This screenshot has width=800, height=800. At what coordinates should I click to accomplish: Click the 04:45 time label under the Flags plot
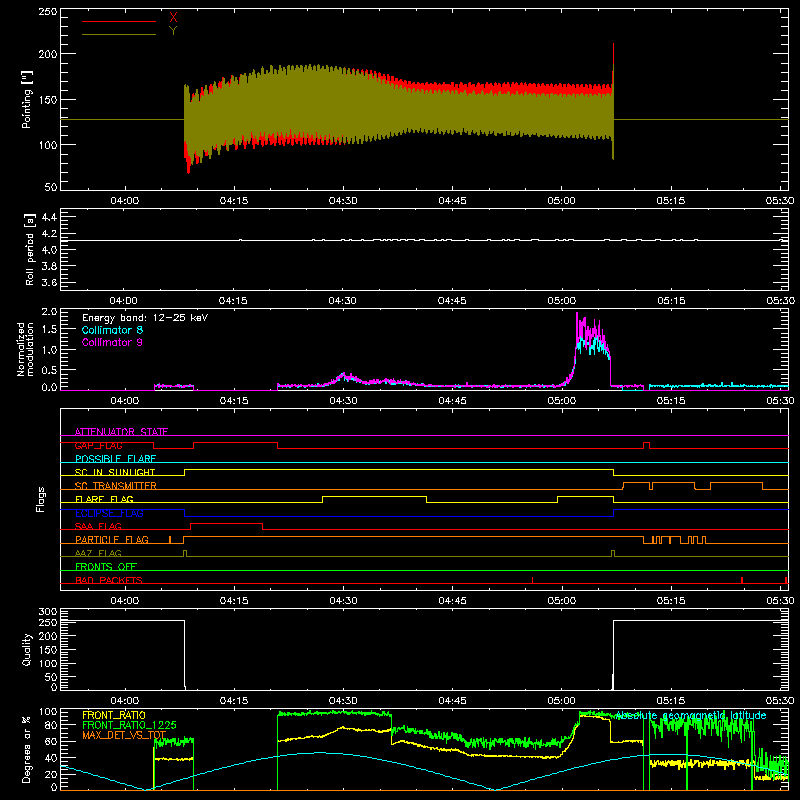453,601
